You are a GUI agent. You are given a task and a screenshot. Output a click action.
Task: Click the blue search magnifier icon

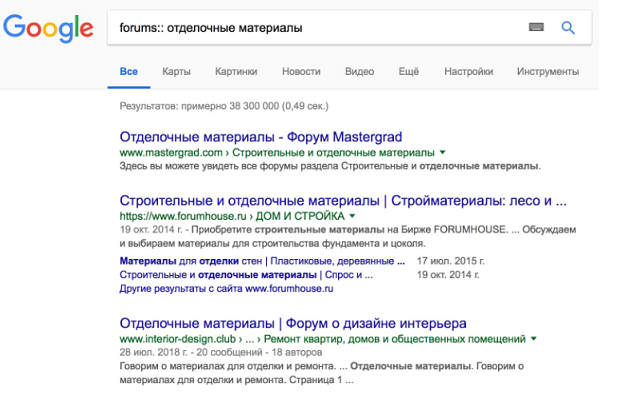pos(568,28)
